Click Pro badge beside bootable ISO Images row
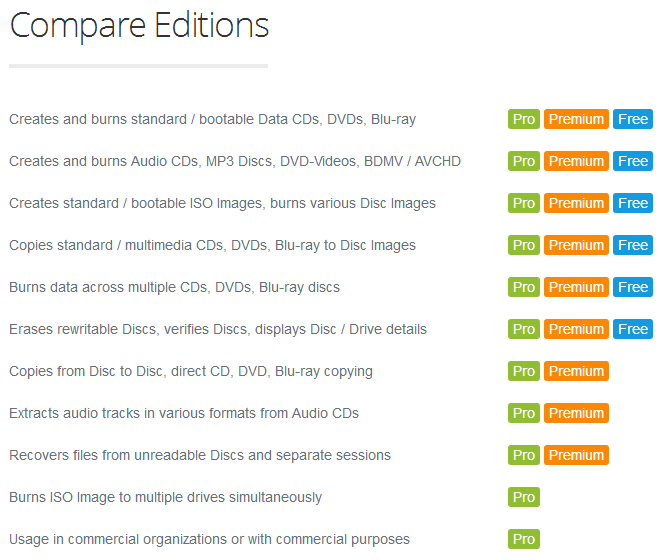 tap(524, 203)
